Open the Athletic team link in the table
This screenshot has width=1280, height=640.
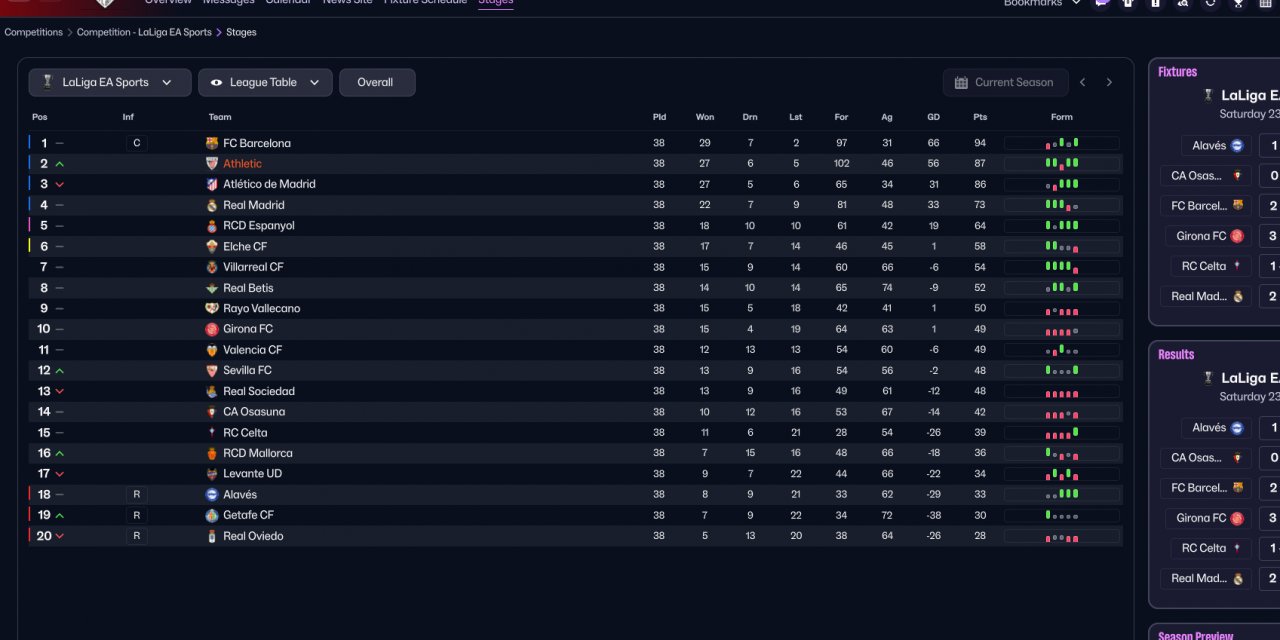coord(242,164)
